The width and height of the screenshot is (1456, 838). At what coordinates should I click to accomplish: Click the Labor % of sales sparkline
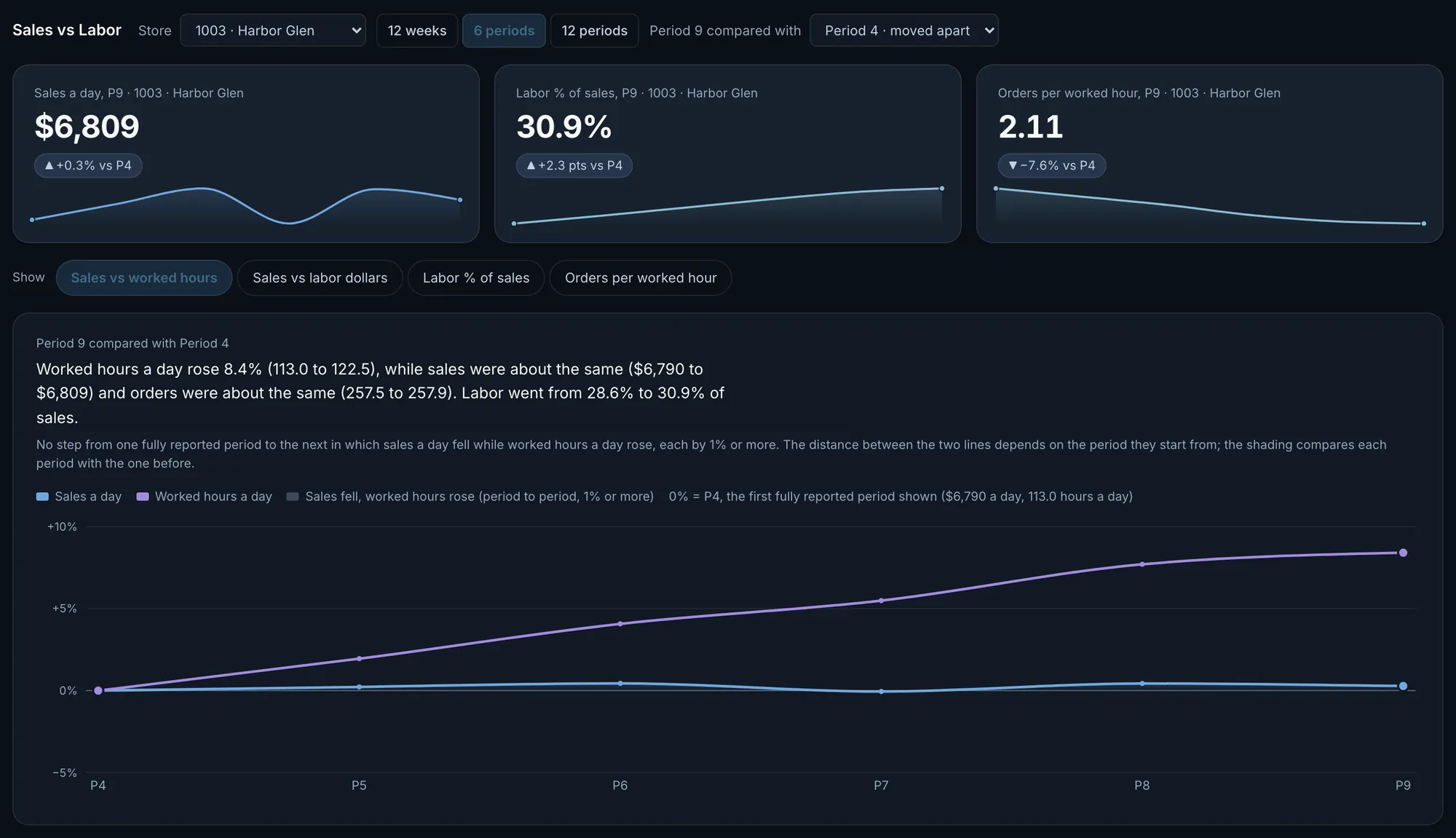tap(728, 206)
